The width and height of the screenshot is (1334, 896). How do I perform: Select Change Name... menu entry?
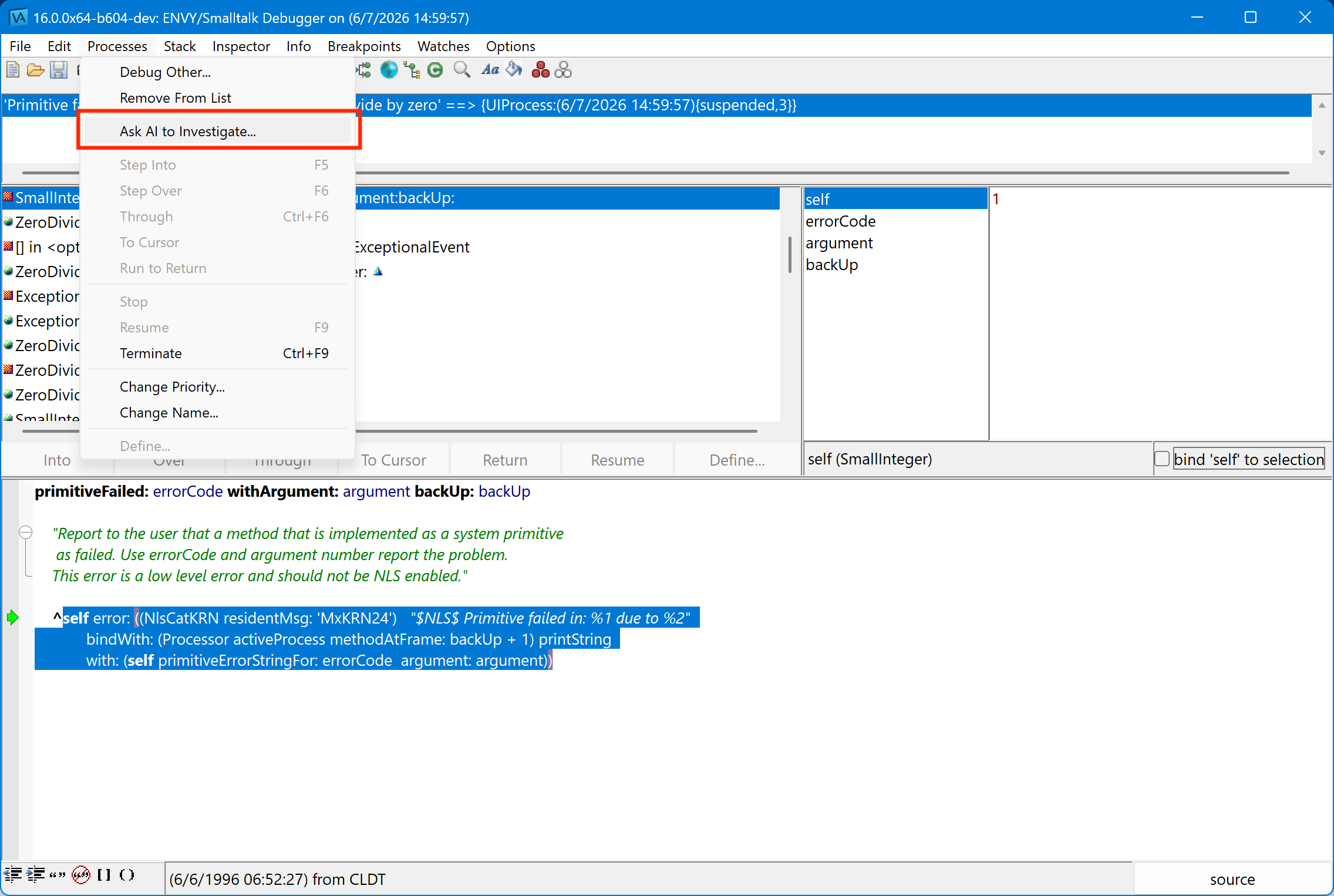217,412
